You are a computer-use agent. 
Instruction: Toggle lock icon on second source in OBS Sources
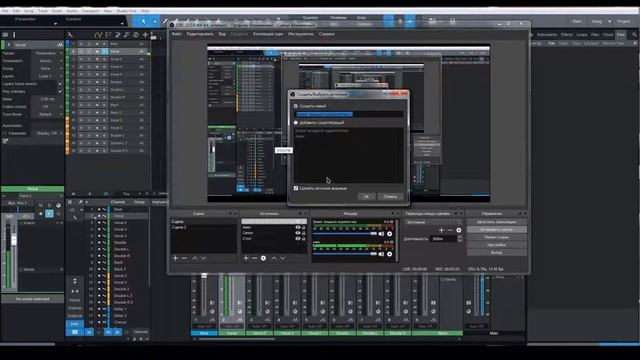click(x=304, y=227)
